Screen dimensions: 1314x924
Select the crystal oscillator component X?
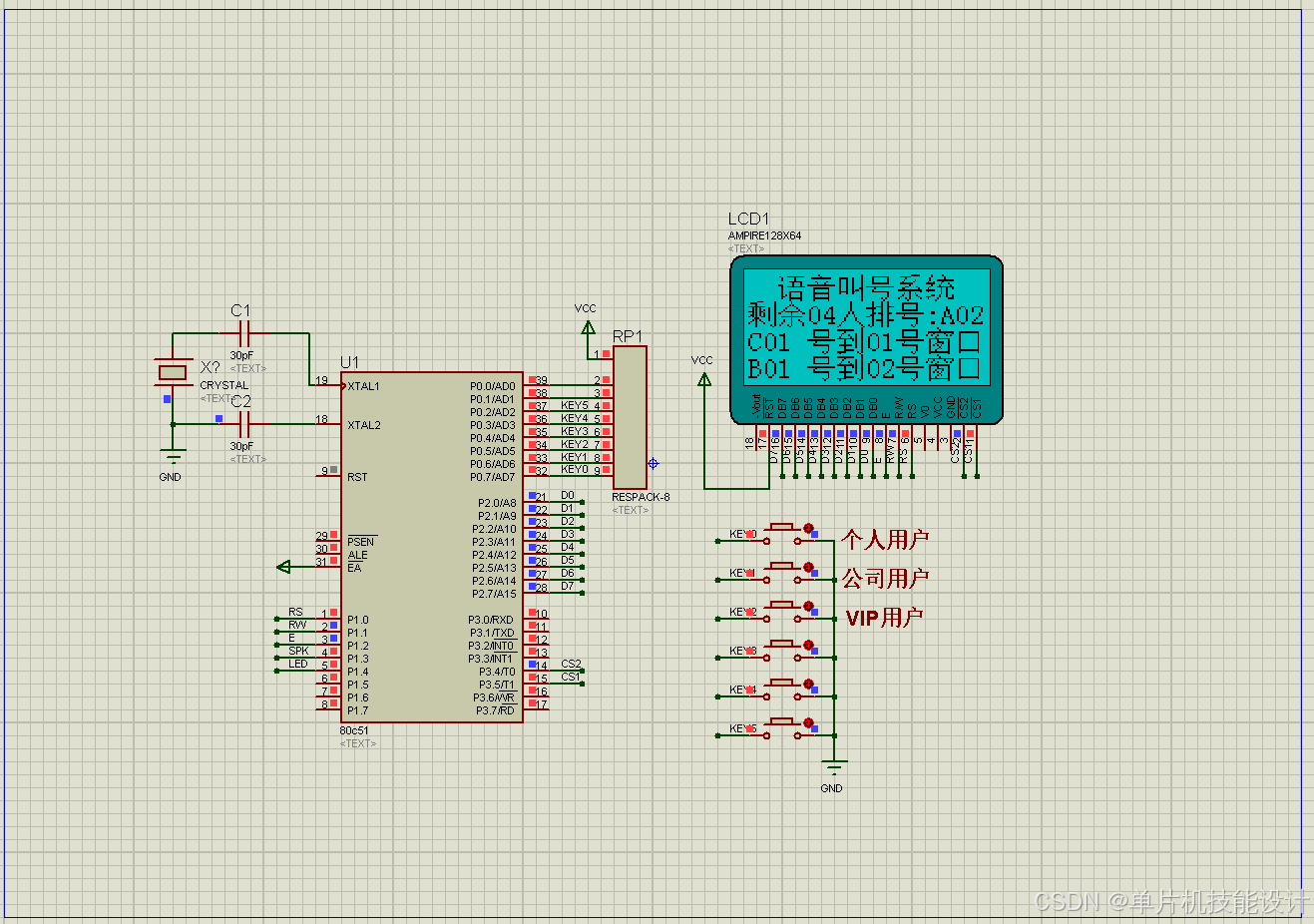[x=173, y=373]
